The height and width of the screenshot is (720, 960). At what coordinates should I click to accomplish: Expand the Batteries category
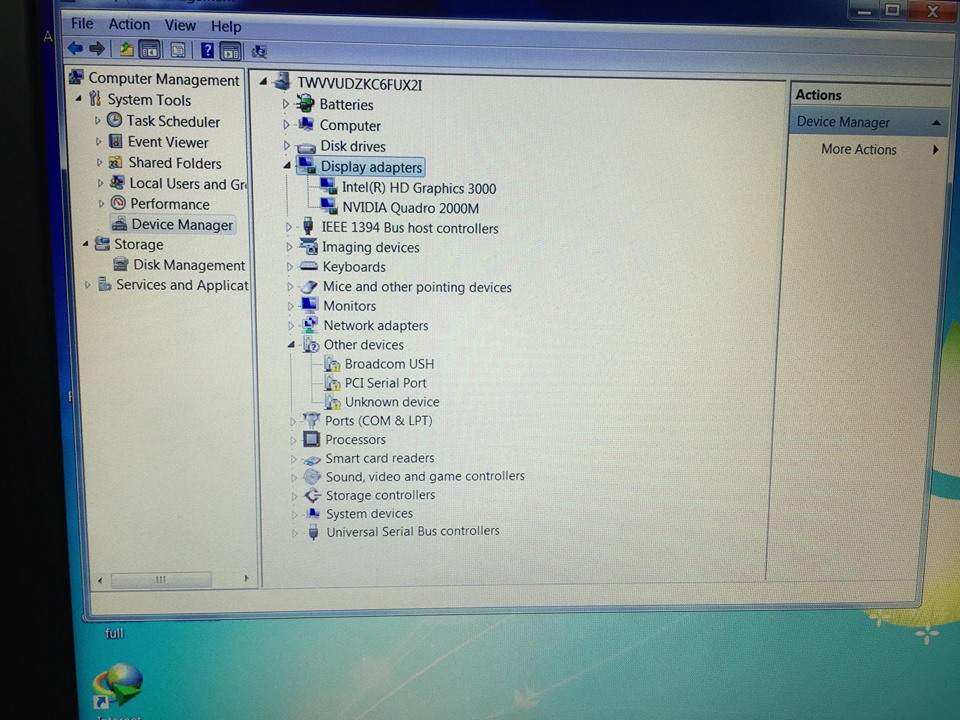(286, 104)
